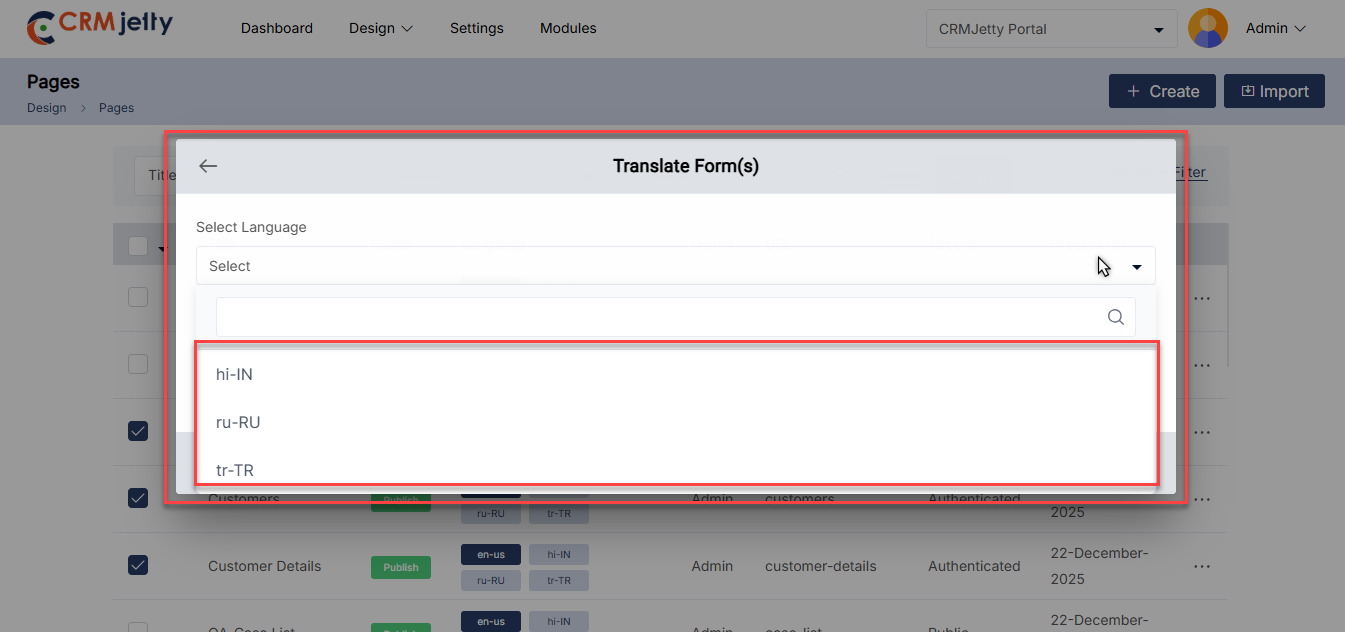The image size is (1345, 632).
Task: Click the language search input field
Action: click(x=660, y=317)
